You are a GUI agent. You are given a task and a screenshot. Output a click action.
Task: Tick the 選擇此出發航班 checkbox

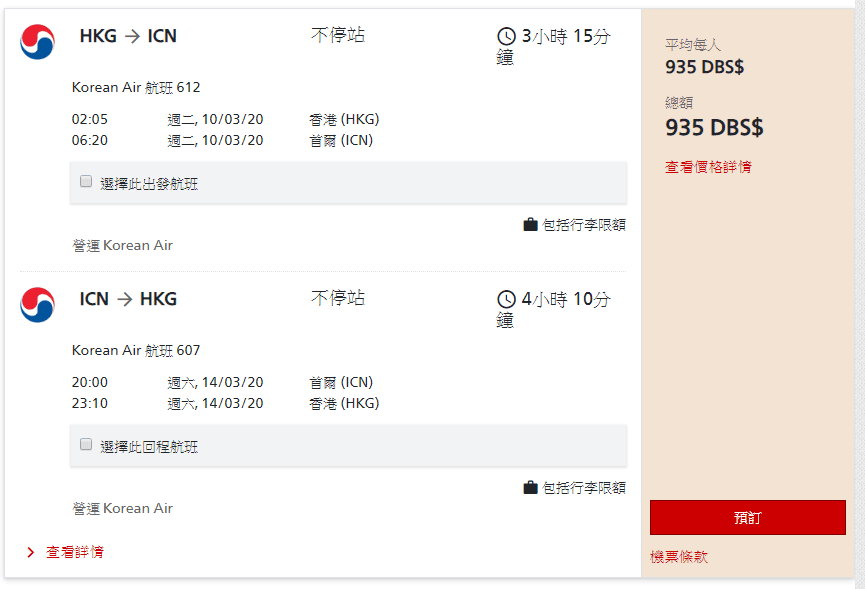(86, 182)
